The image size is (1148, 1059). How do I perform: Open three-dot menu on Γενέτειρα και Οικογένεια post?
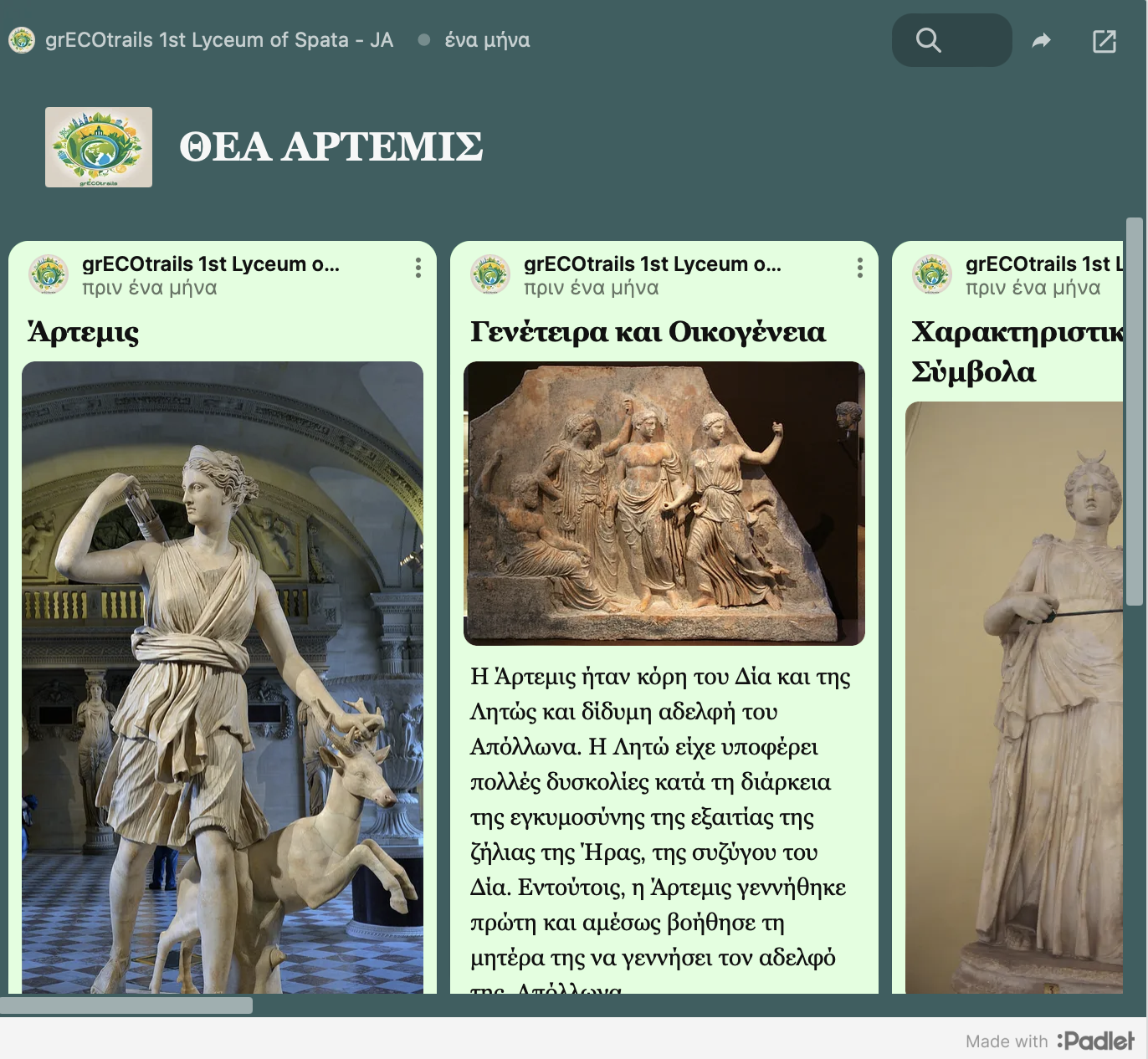(859, 268)
